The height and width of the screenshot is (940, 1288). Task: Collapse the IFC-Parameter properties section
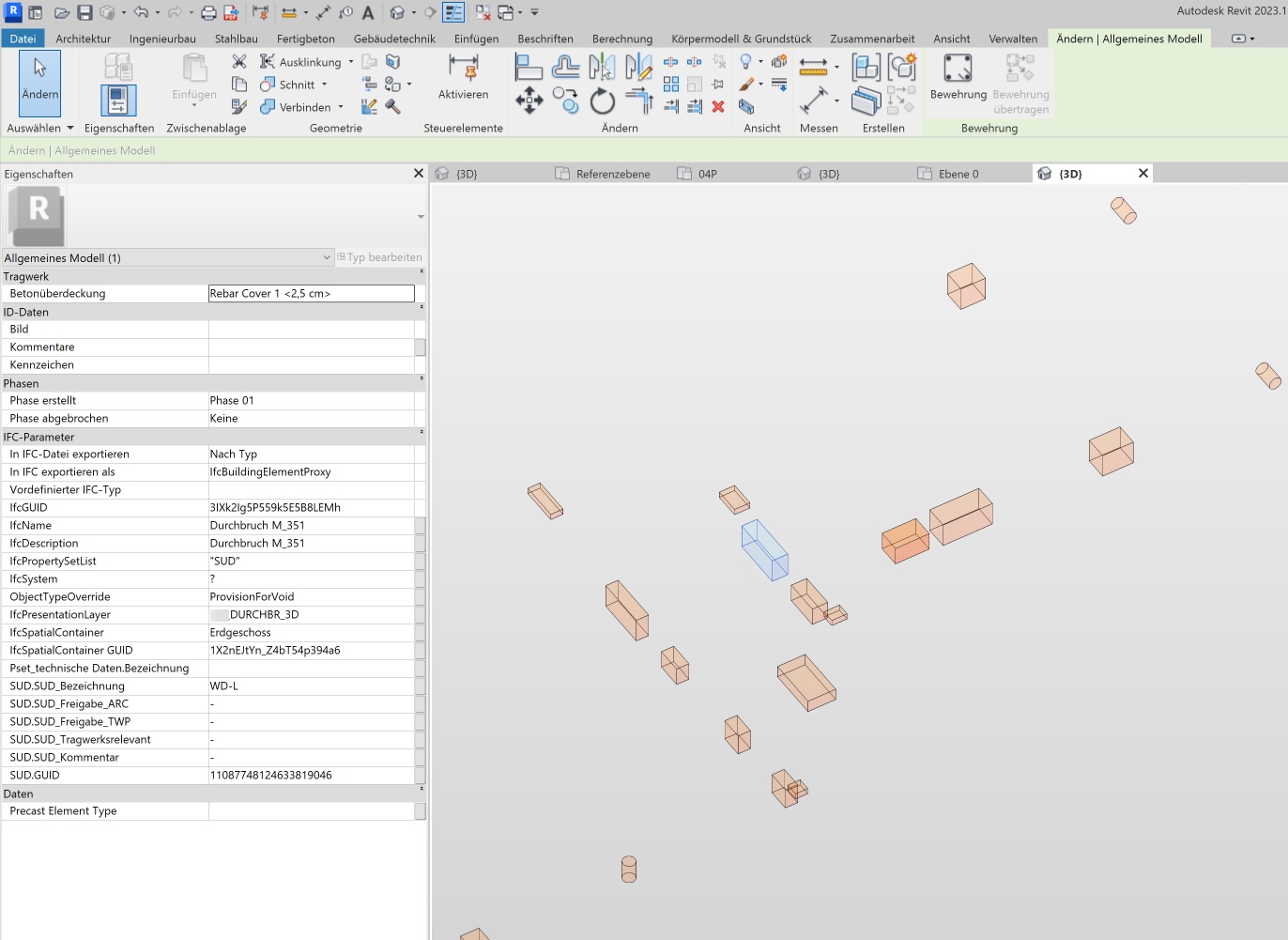(422, 433)
